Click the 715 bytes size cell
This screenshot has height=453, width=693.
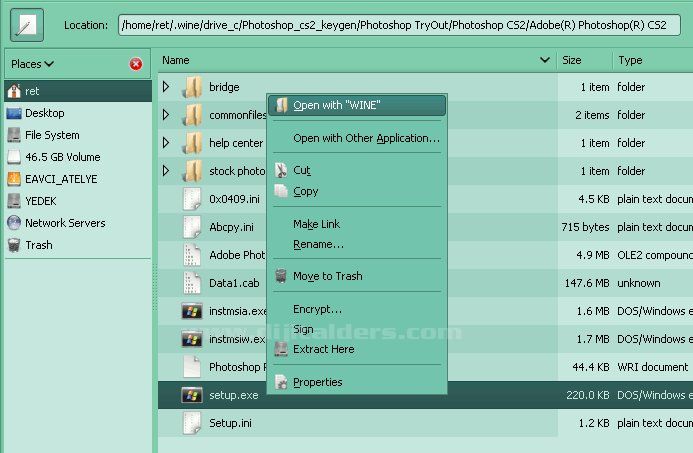[x=585, y=227]
